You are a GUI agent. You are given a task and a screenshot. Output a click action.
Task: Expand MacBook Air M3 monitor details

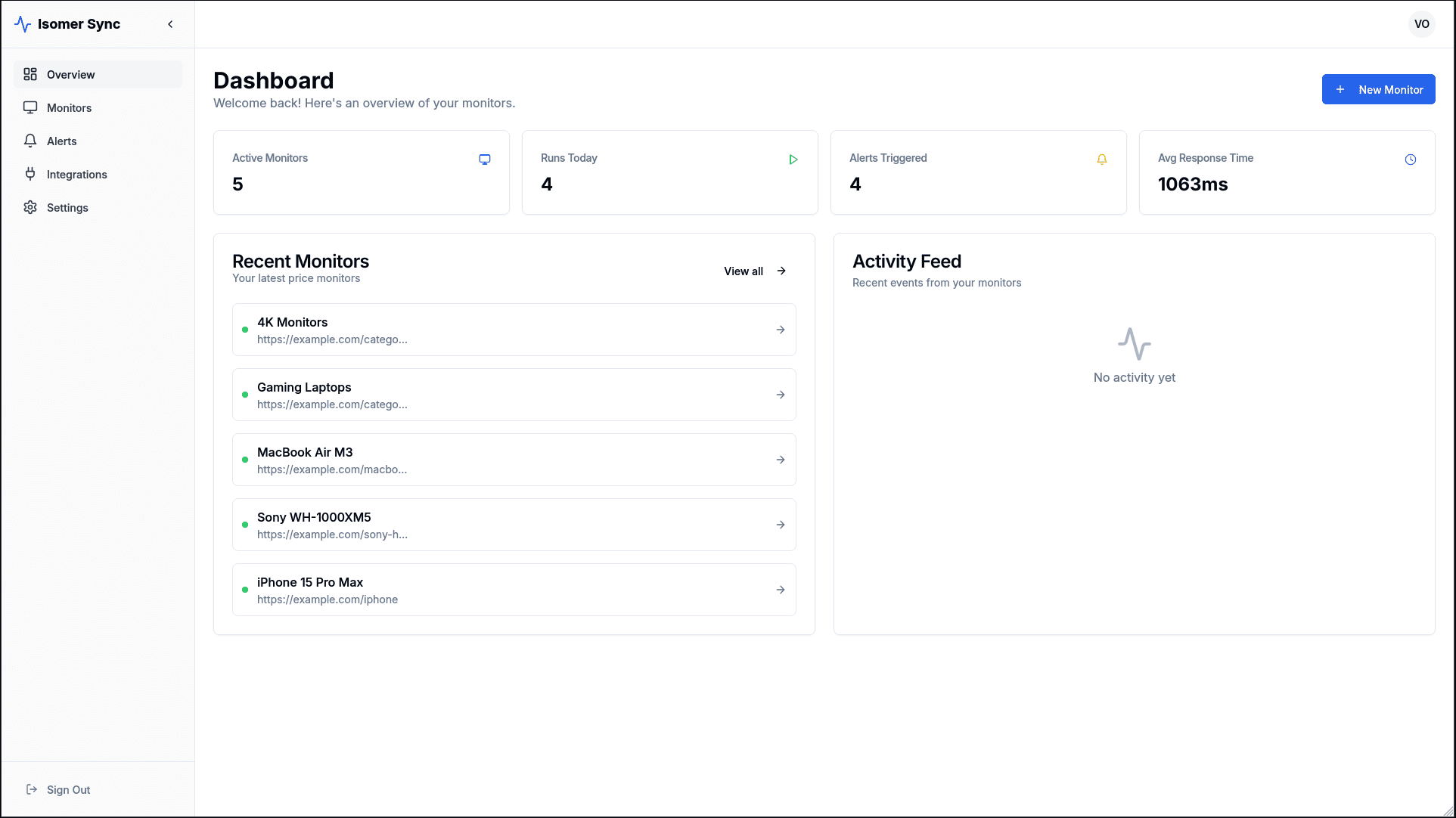click(781, 460)
